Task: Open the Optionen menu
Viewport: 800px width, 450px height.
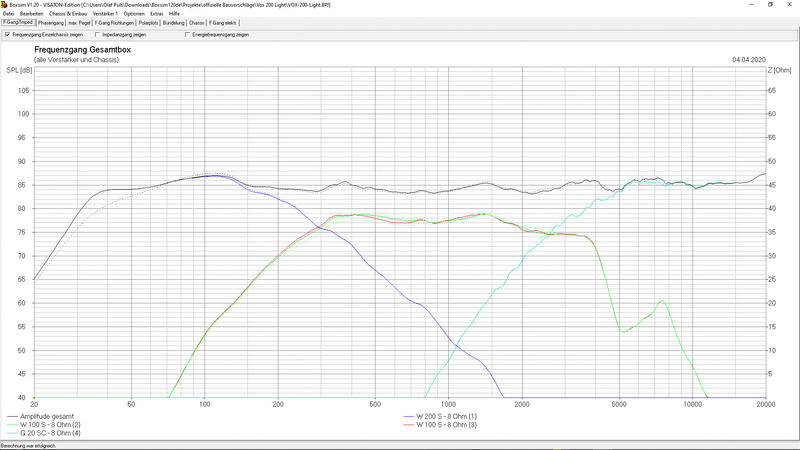Action: [x=134, y=13]
